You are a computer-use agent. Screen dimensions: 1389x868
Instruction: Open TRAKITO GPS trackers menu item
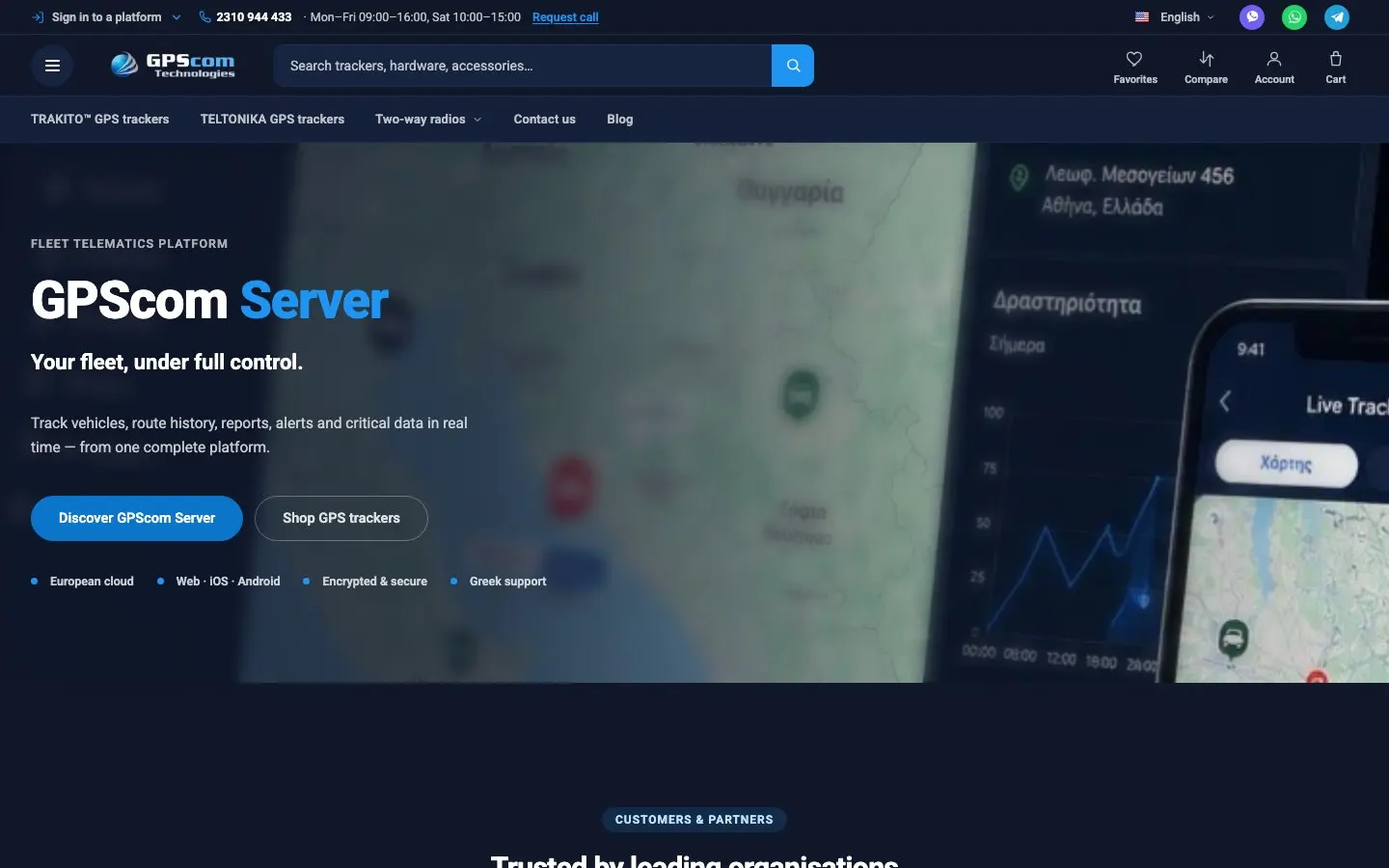100,120
